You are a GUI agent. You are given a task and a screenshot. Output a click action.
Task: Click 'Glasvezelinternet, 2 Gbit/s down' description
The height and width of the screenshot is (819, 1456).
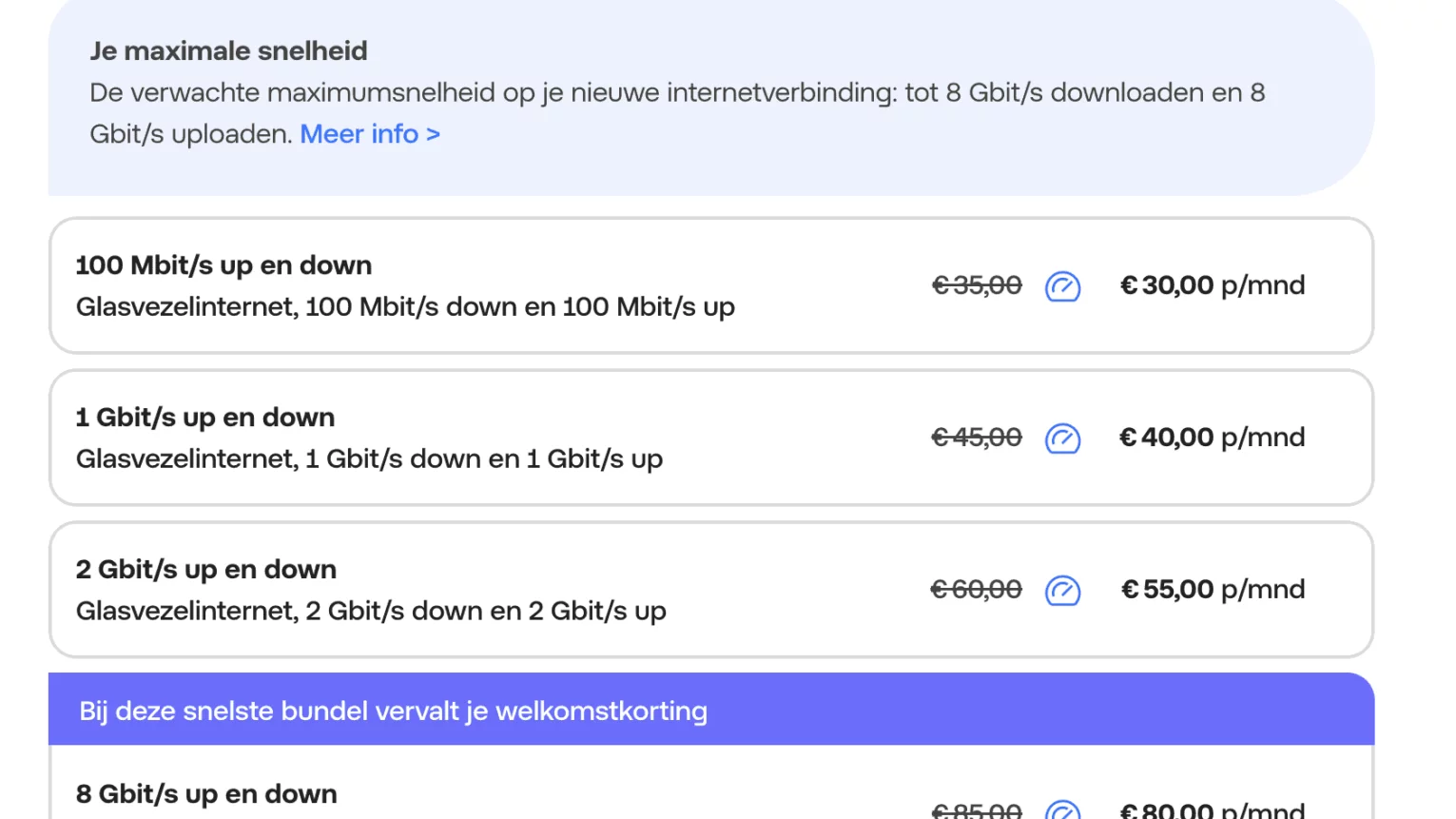(371, 612)
